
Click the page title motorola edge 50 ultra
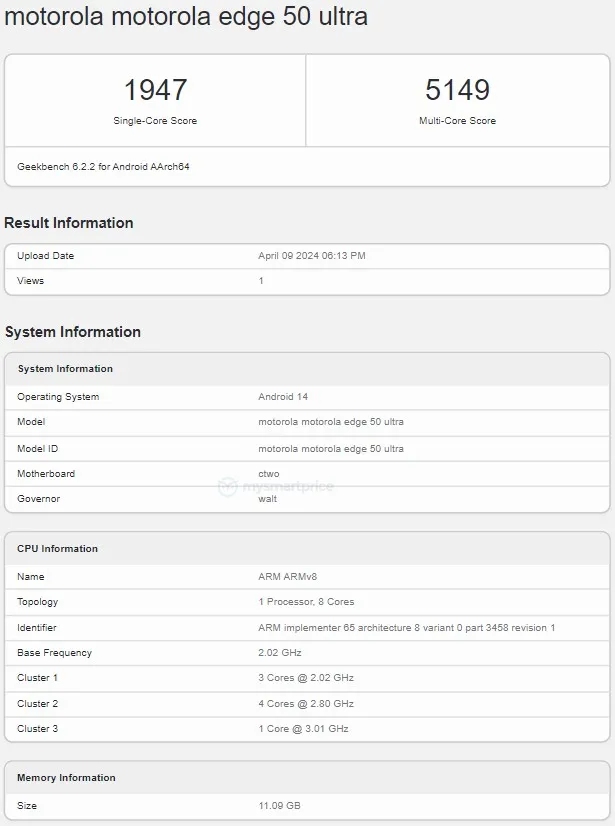tap(186, 17)
